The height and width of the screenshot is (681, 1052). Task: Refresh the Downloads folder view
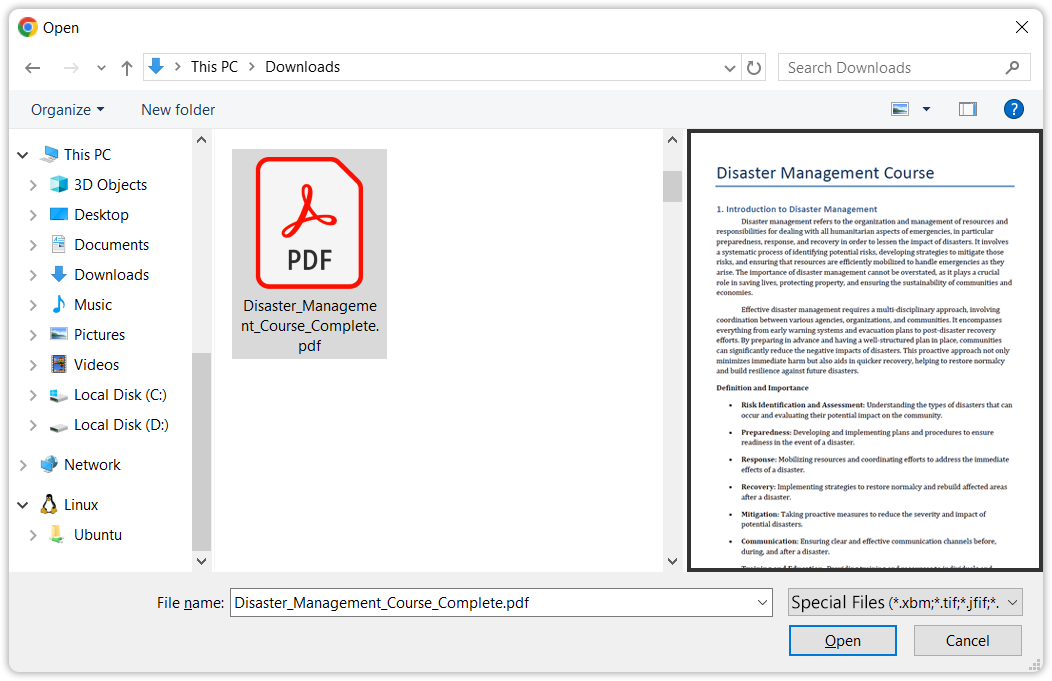pos(754,68)
